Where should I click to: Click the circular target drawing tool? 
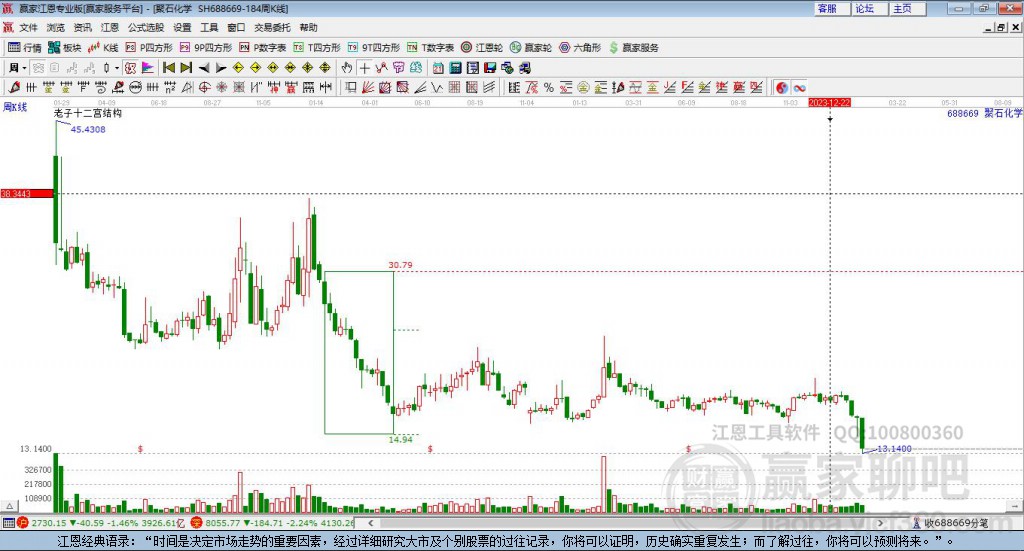tap(204, 87)
